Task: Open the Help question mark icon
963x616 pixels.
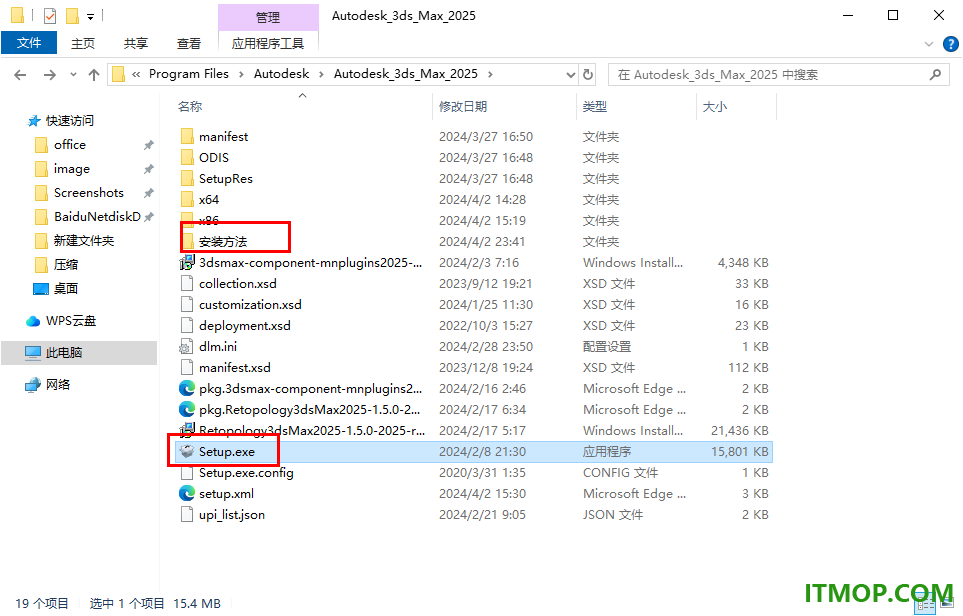Action: click(950, 44)
